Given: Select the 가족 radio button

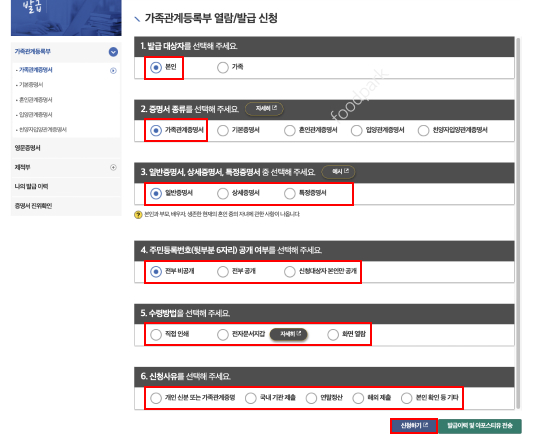Looking at the screenshot, I should (223, 67).
